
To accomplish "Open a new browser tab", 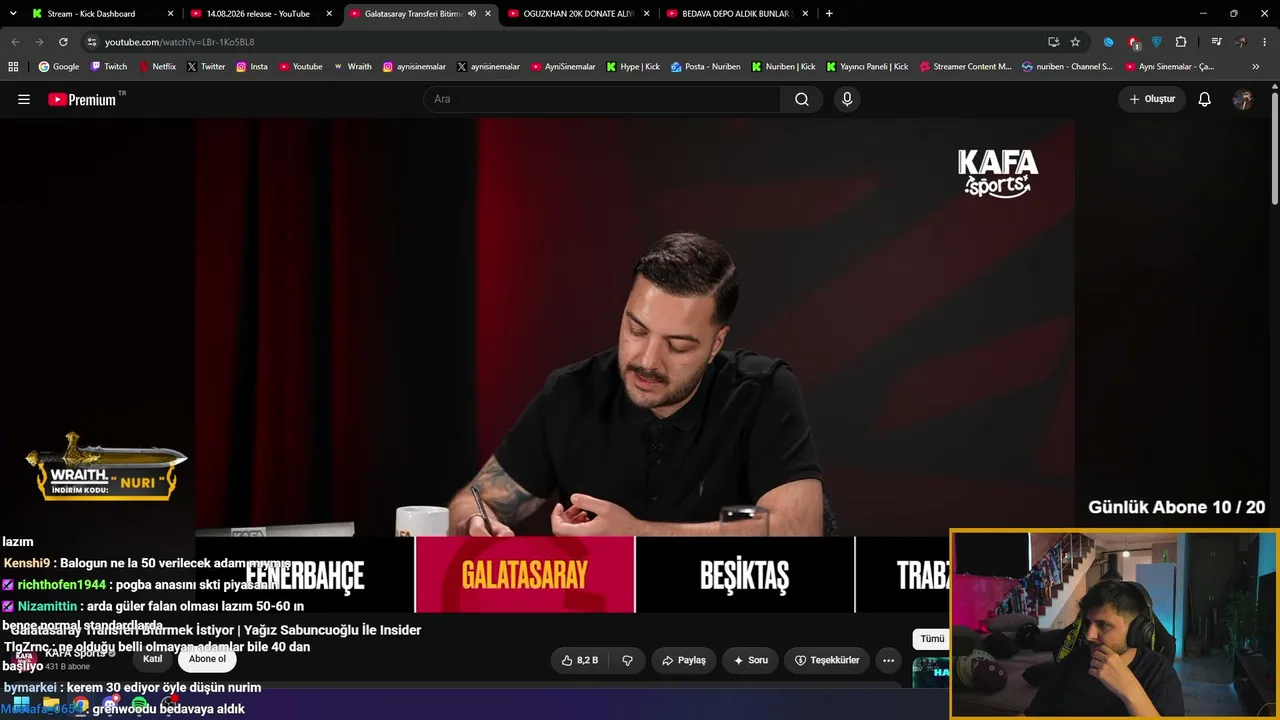I will pyautogui.click(x=829, y=14).
